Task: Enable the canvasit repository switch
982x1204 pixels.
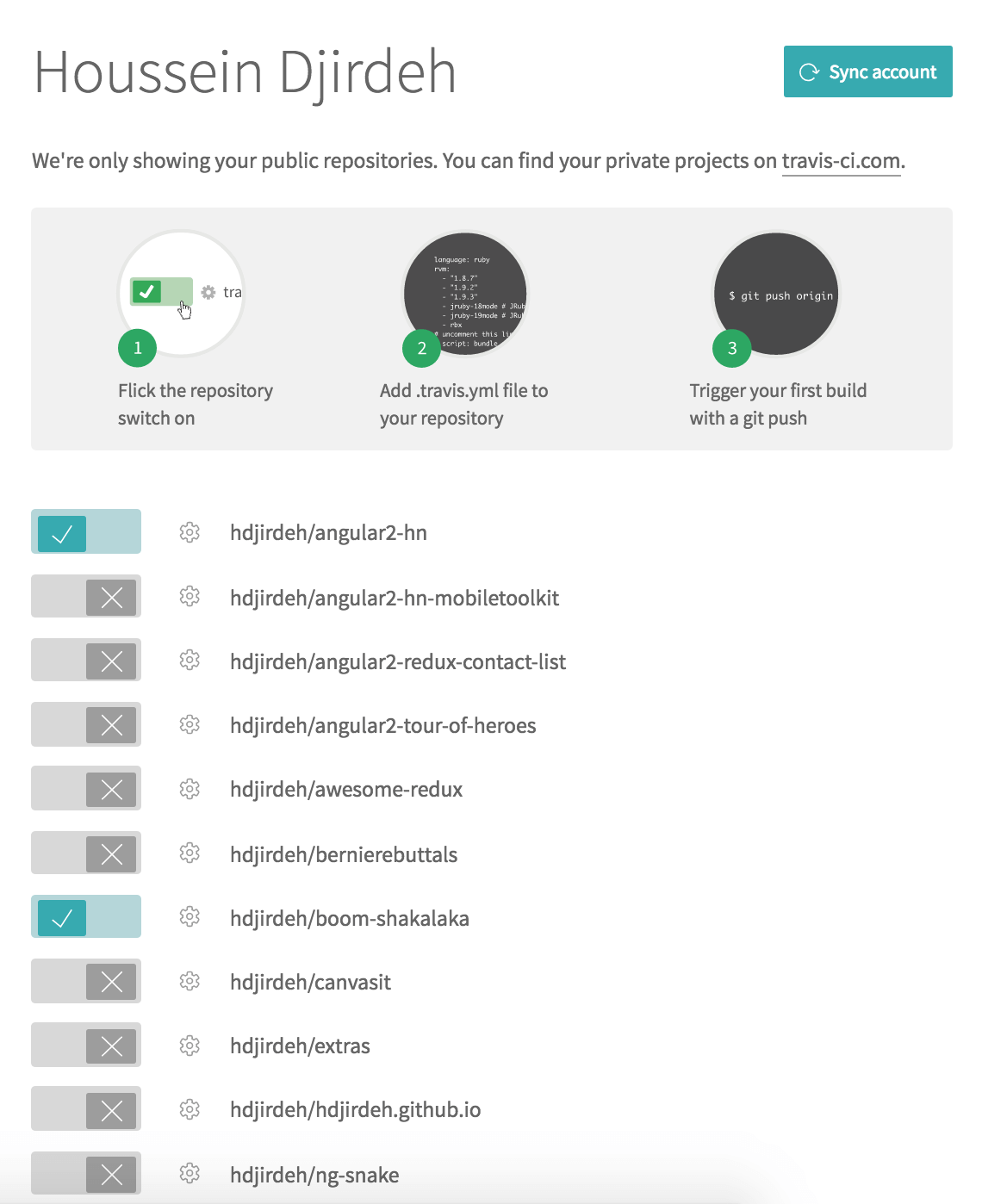Action: tap(86, 981)
